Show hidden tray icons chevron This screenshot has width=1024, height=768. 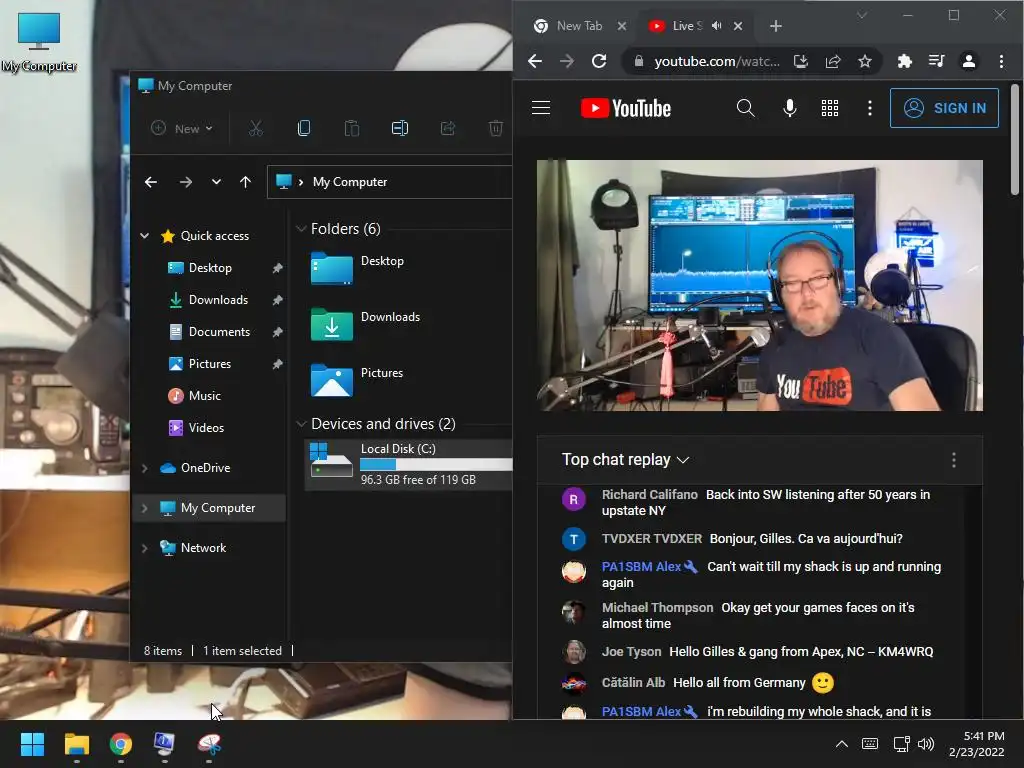point(842,744)
